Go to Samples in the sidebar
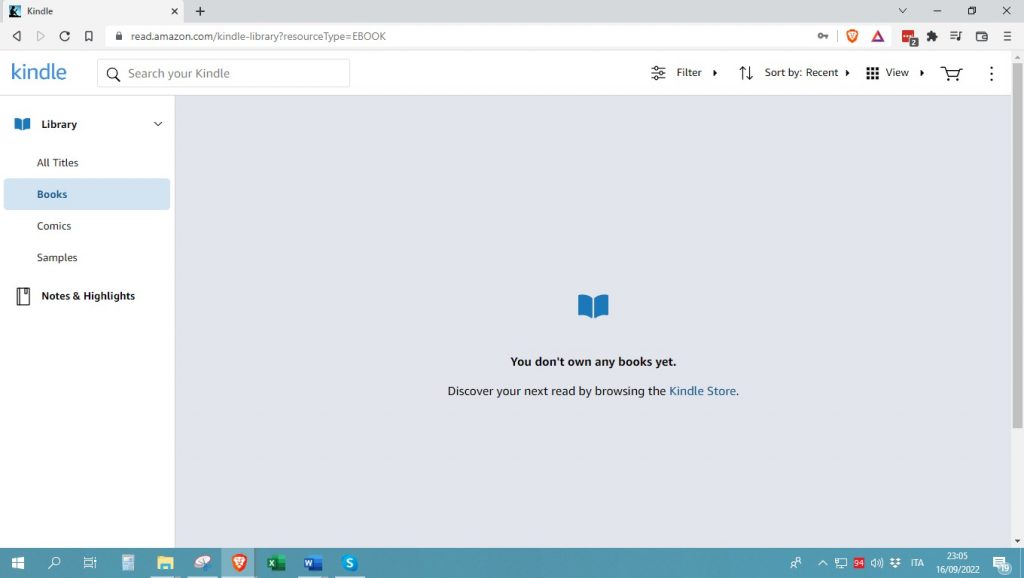1024x578 pixels. [x=57, y=257]
